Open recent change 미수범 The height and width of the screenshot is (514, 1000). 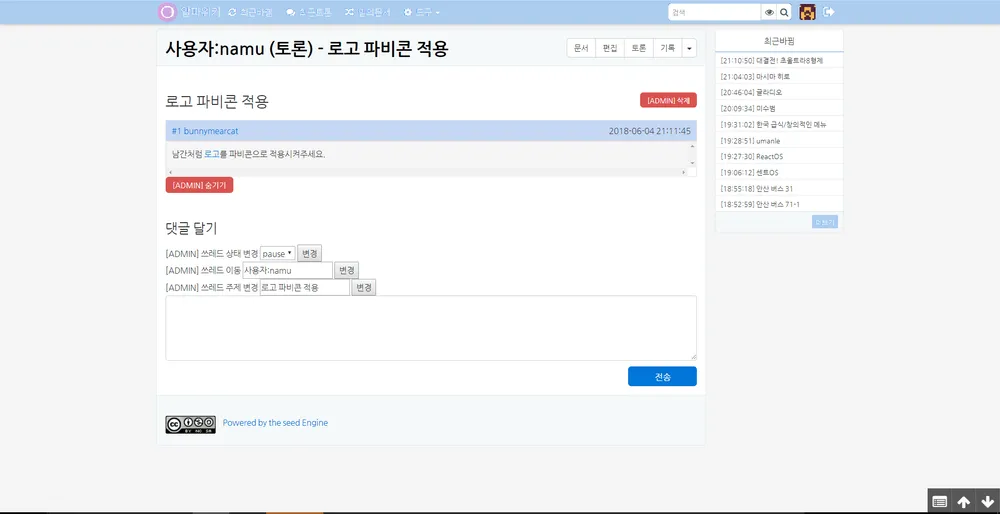(x=766, y=108)
